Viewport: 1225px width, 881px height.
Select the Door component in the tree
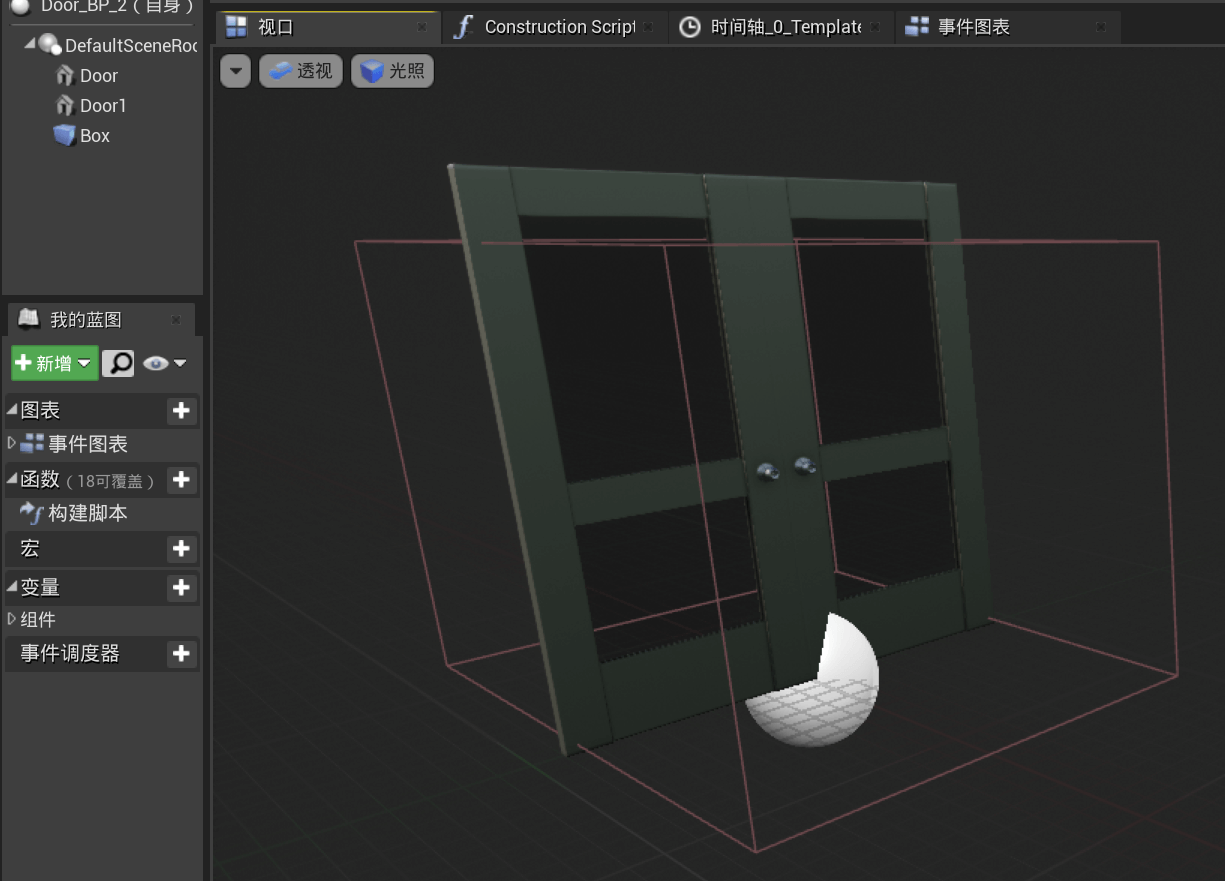tap(99, 76)
